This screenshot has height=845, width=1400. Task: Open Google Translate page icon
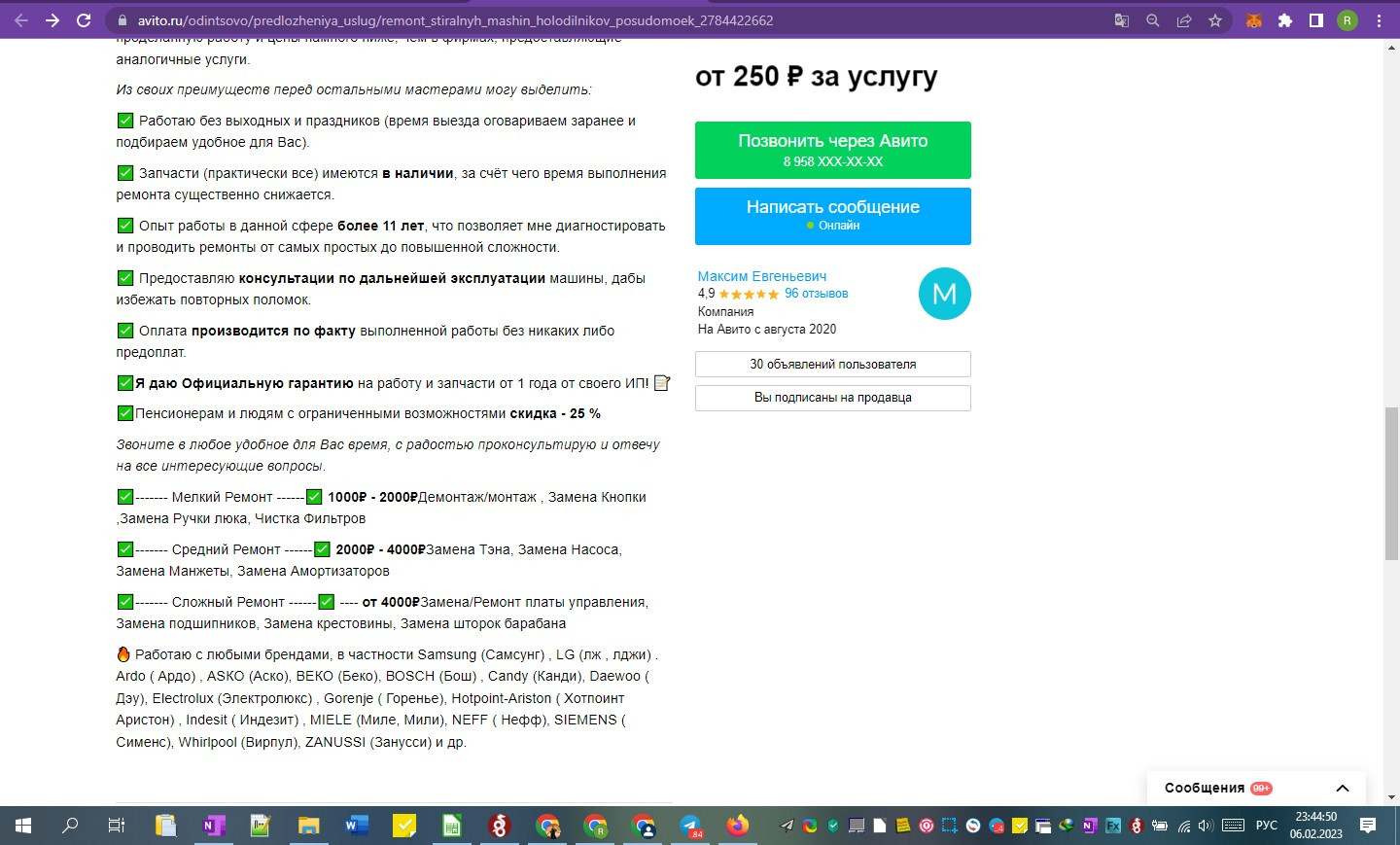pos(1122,20)
